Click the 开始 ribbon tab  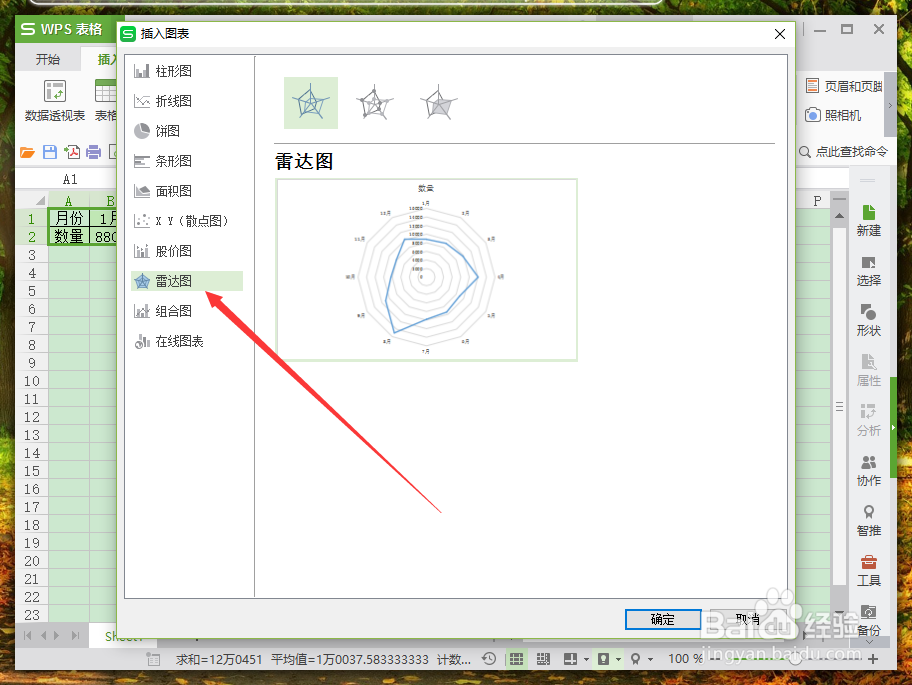coord(46,59)
